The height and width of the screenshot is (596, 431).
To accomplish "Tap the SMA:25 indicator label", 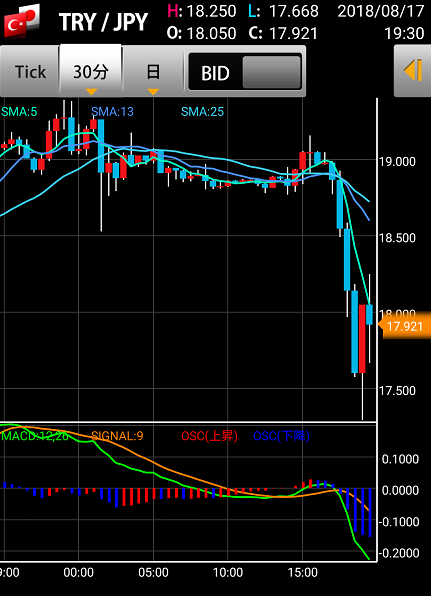I will pos(202,112).
